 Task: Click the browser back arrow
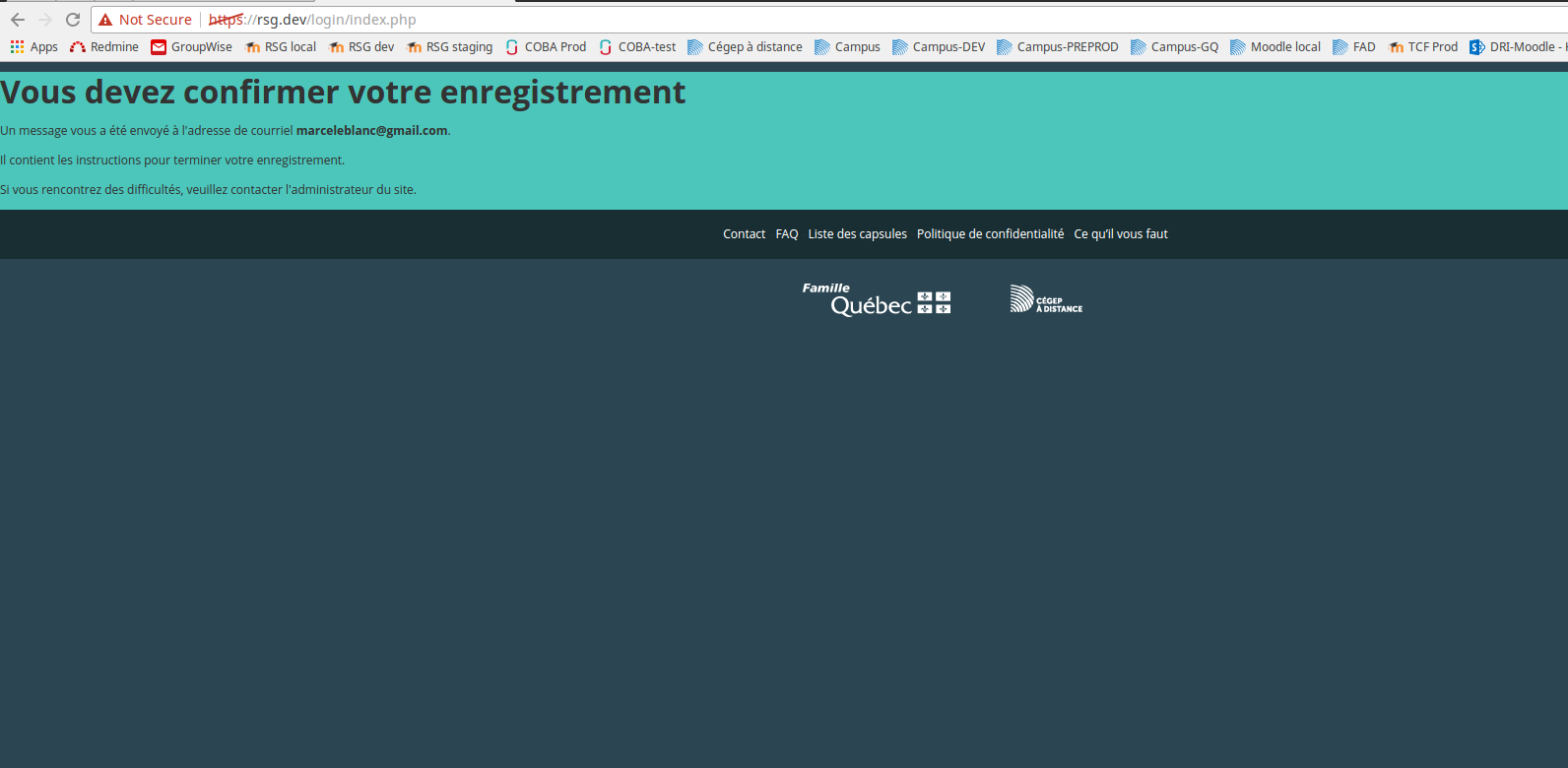coord(18,20)
